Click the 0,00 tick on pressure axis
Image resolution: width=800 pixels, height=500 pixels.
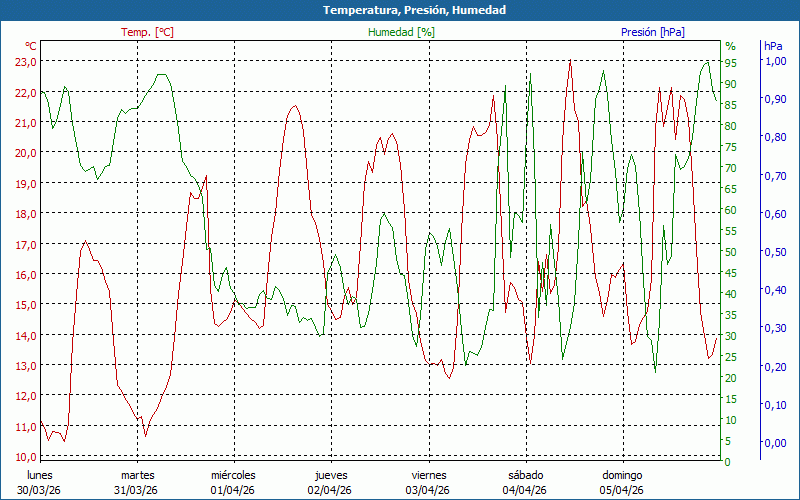click(x=775, y=443)
